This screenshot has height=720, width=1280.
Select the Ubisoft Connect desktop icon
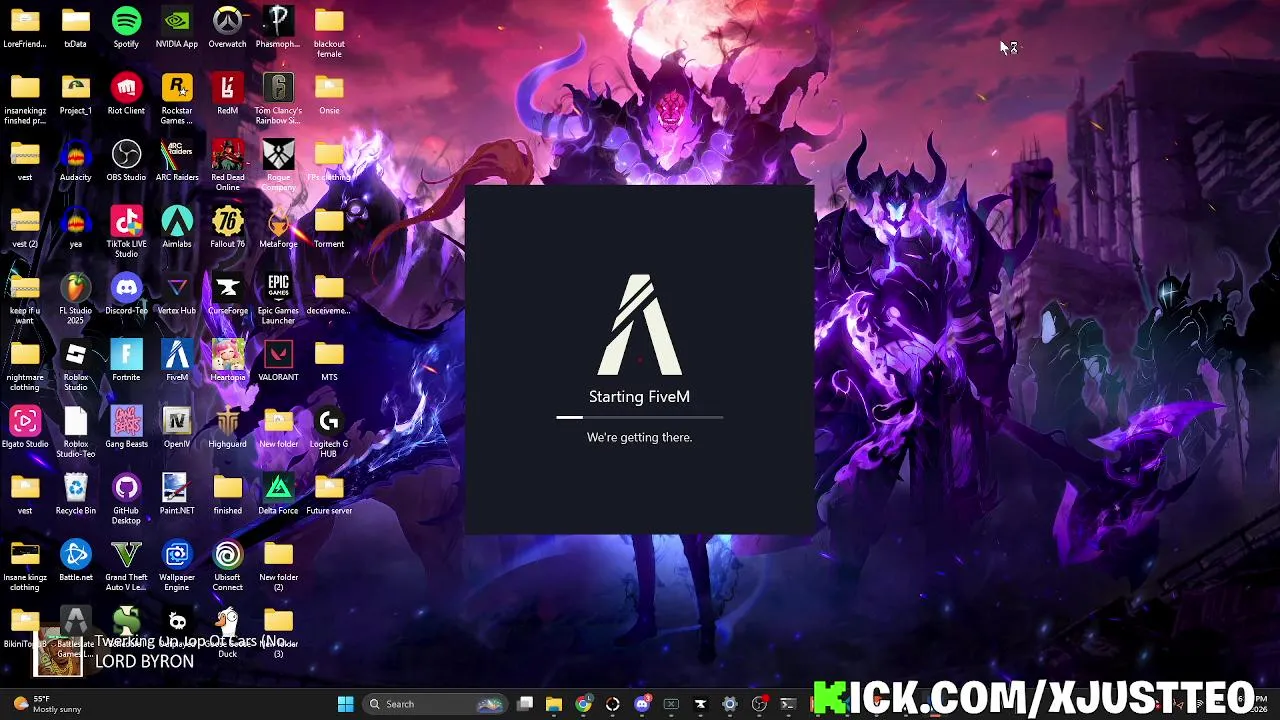(x=228, y=566)
